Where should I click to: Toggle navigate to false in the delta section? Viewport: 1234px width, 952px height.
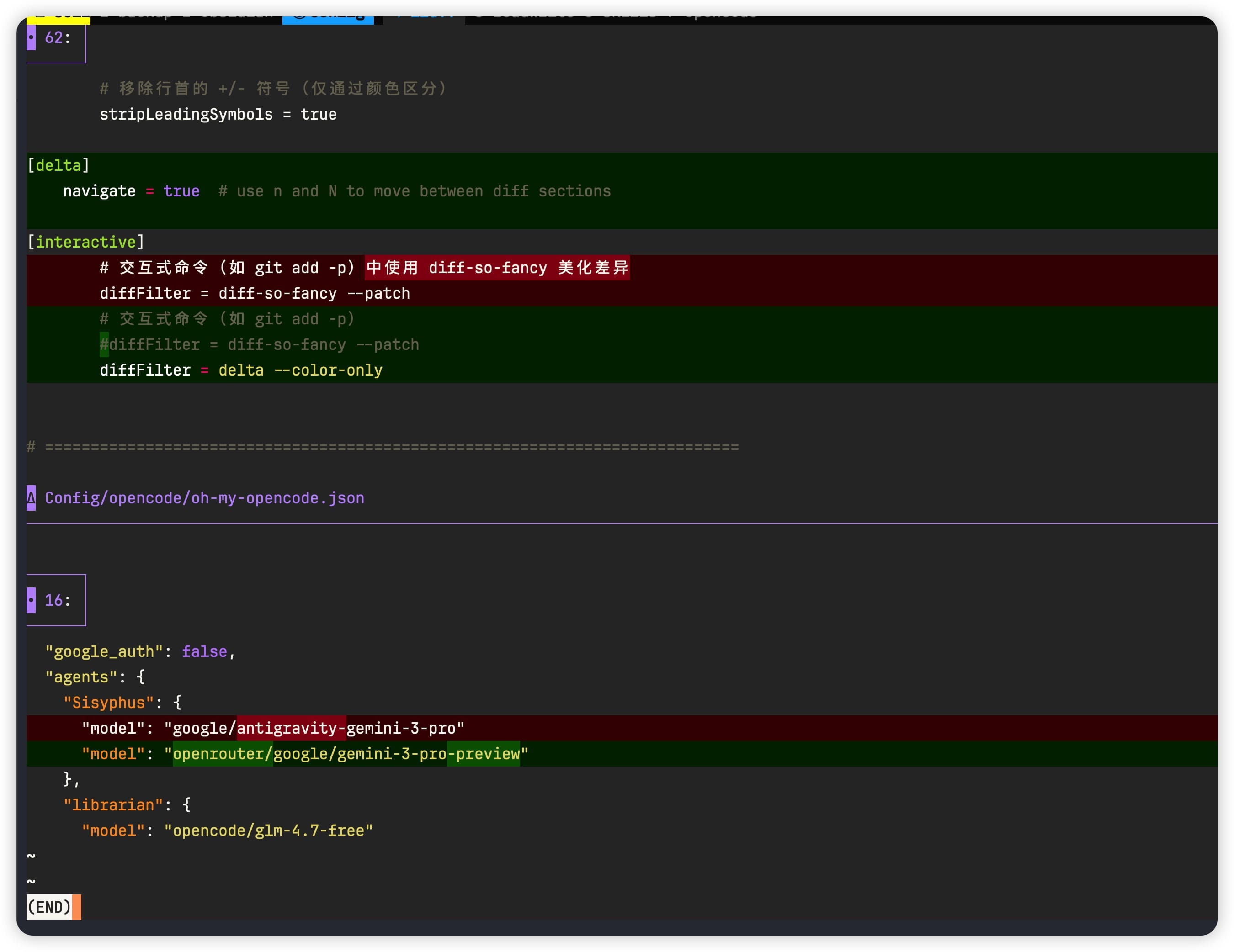[x=181, y=191]
